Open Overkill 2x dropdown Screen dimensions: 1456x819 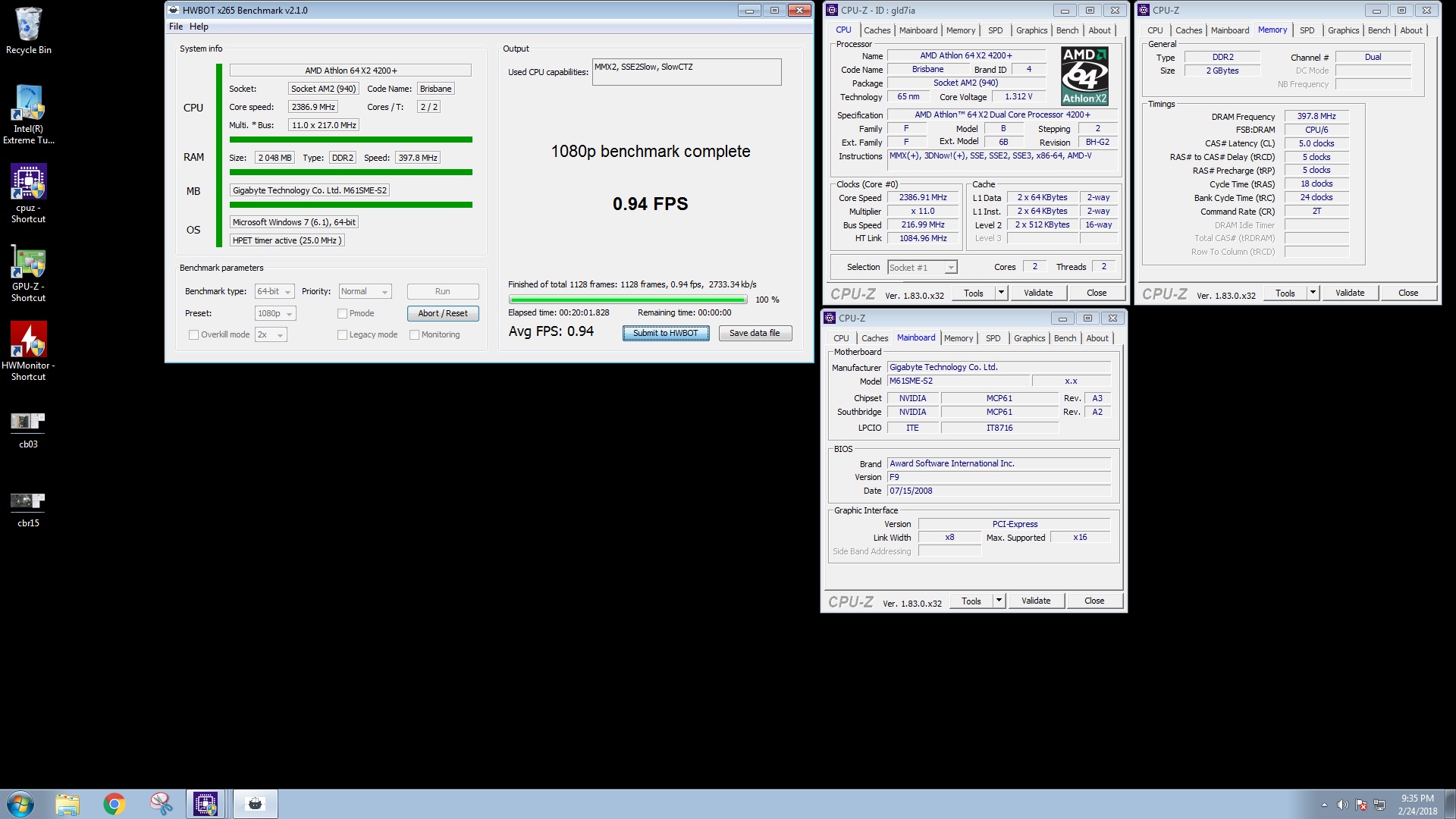[x=271, y=334]
